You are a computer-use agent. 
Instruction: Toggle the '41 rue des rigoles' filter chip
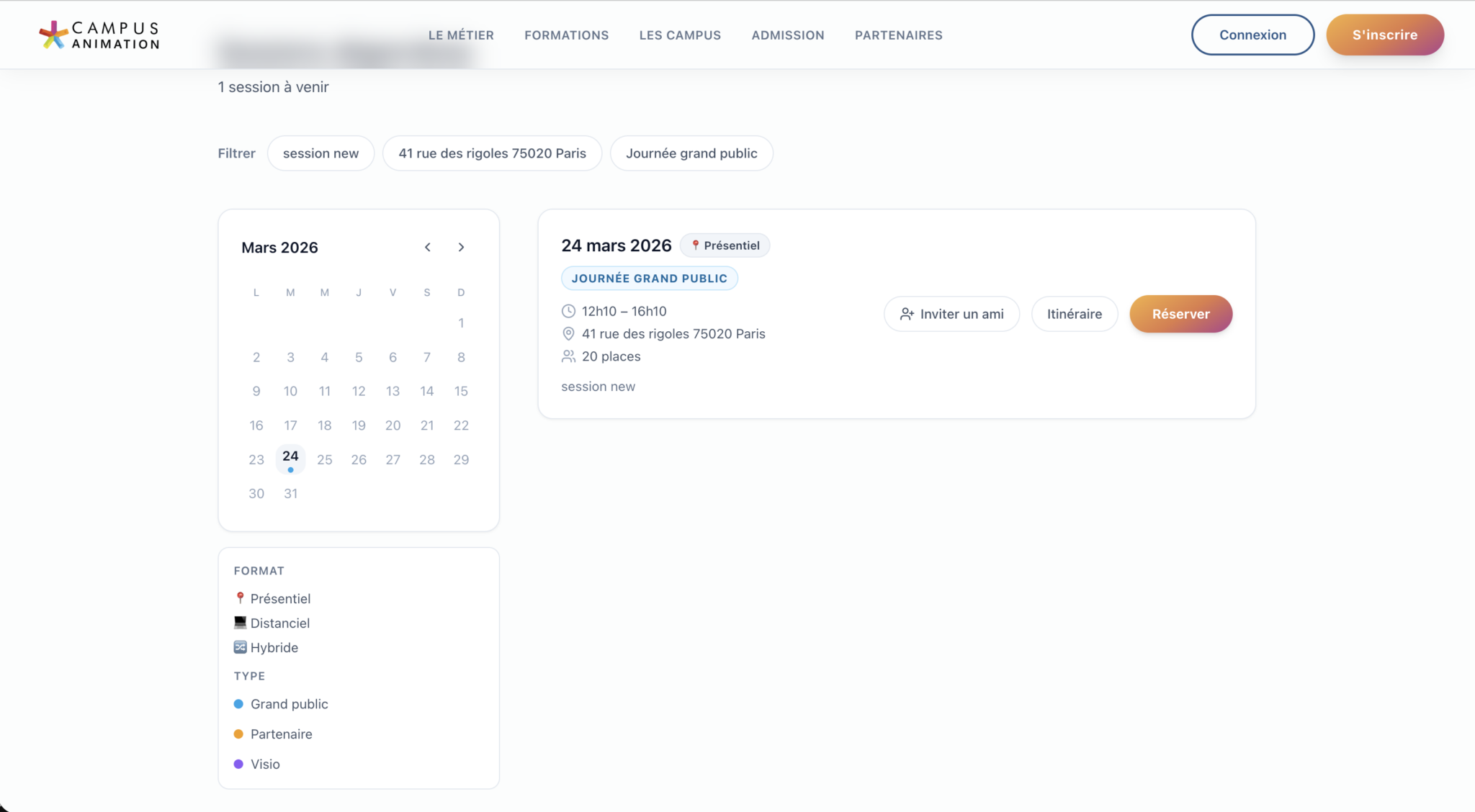492,153
